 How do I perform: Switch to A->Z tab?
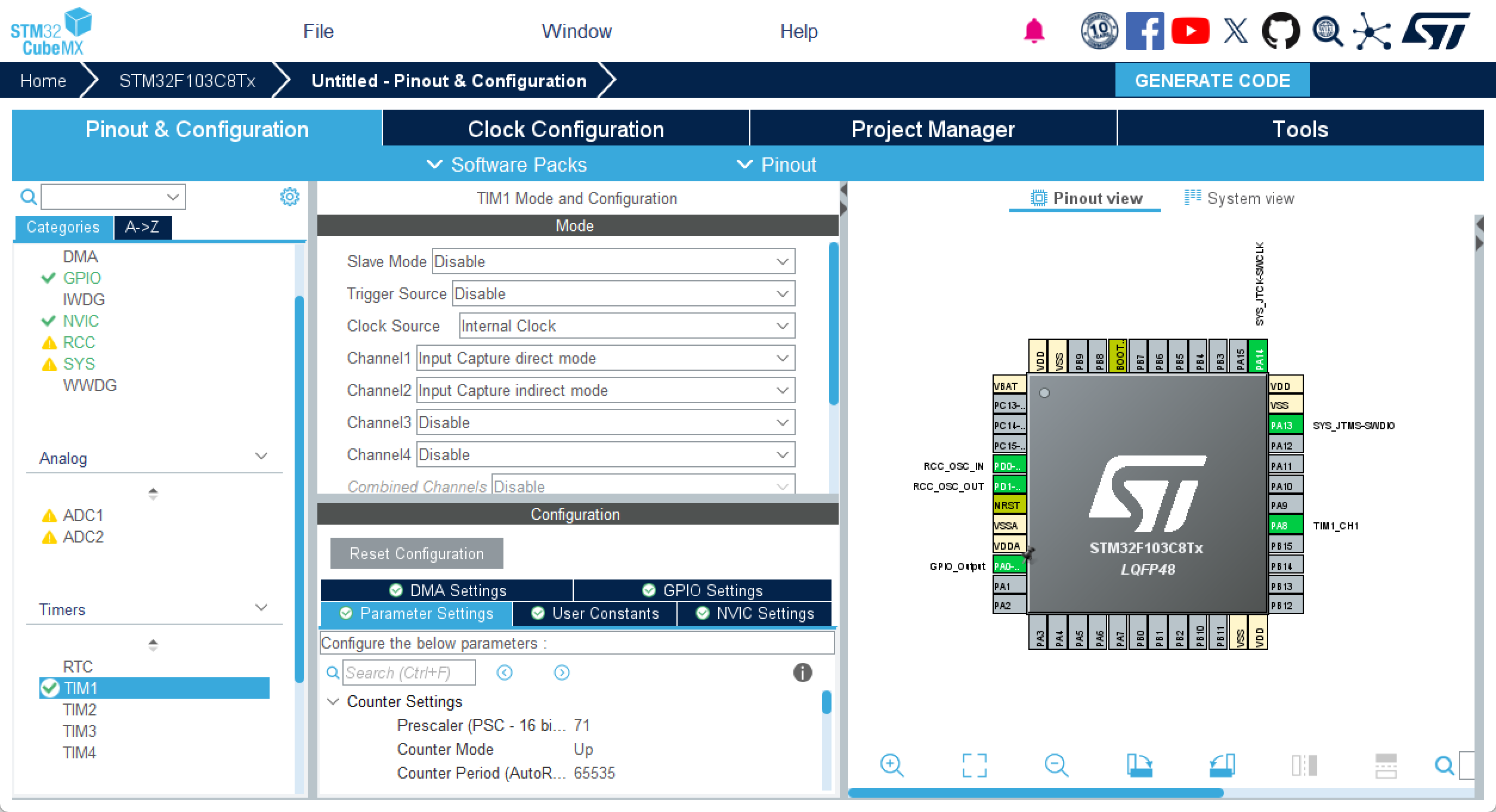(x=142, y=227)
